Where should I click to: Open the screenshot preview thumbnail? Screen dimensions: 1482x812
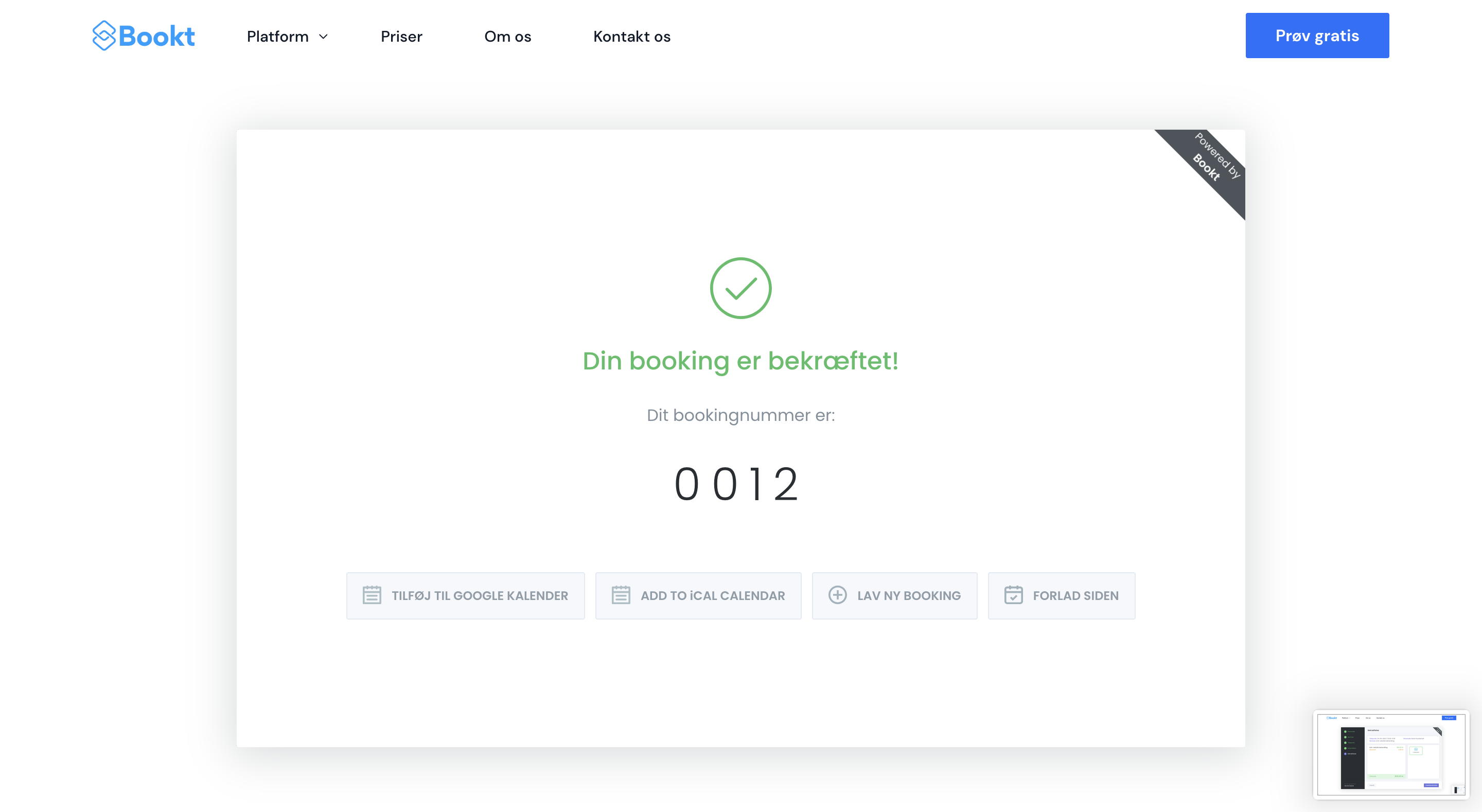1390,754
